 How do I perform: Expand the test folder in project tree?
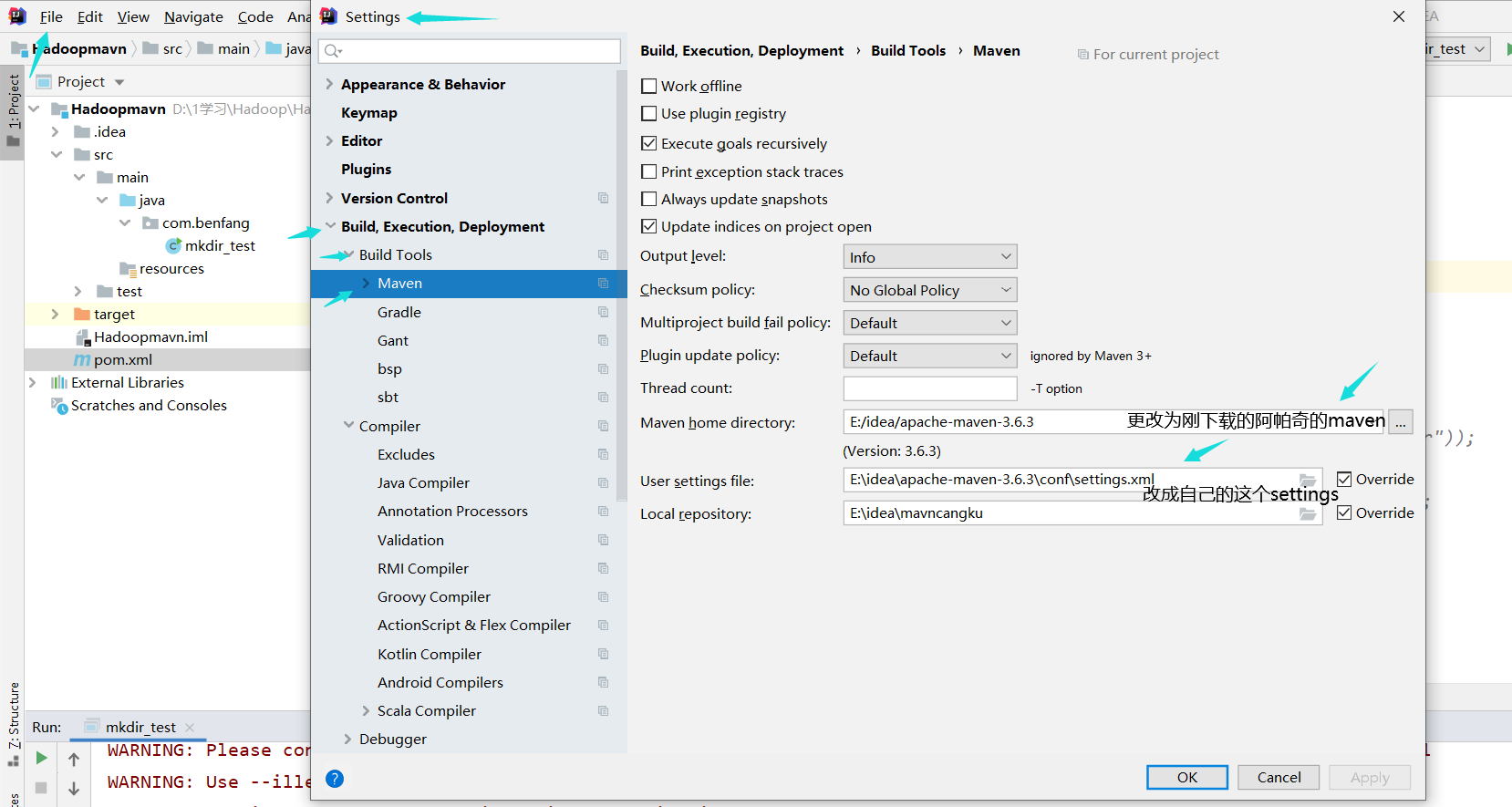pos(78,291)
